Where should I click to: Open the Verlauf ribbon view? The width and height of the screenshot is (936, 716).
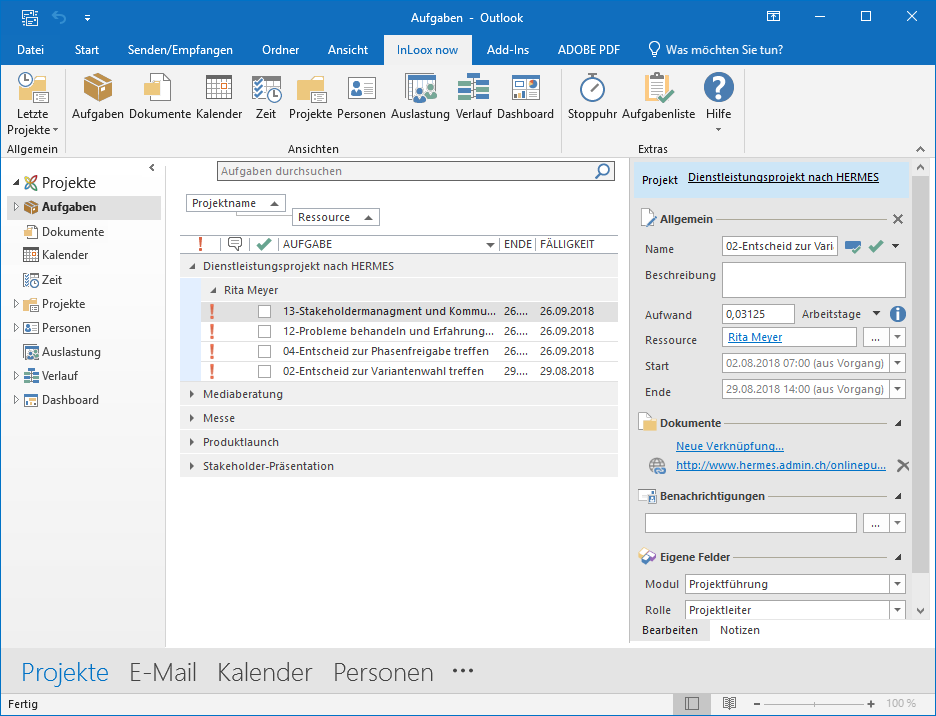pos(473,97)
